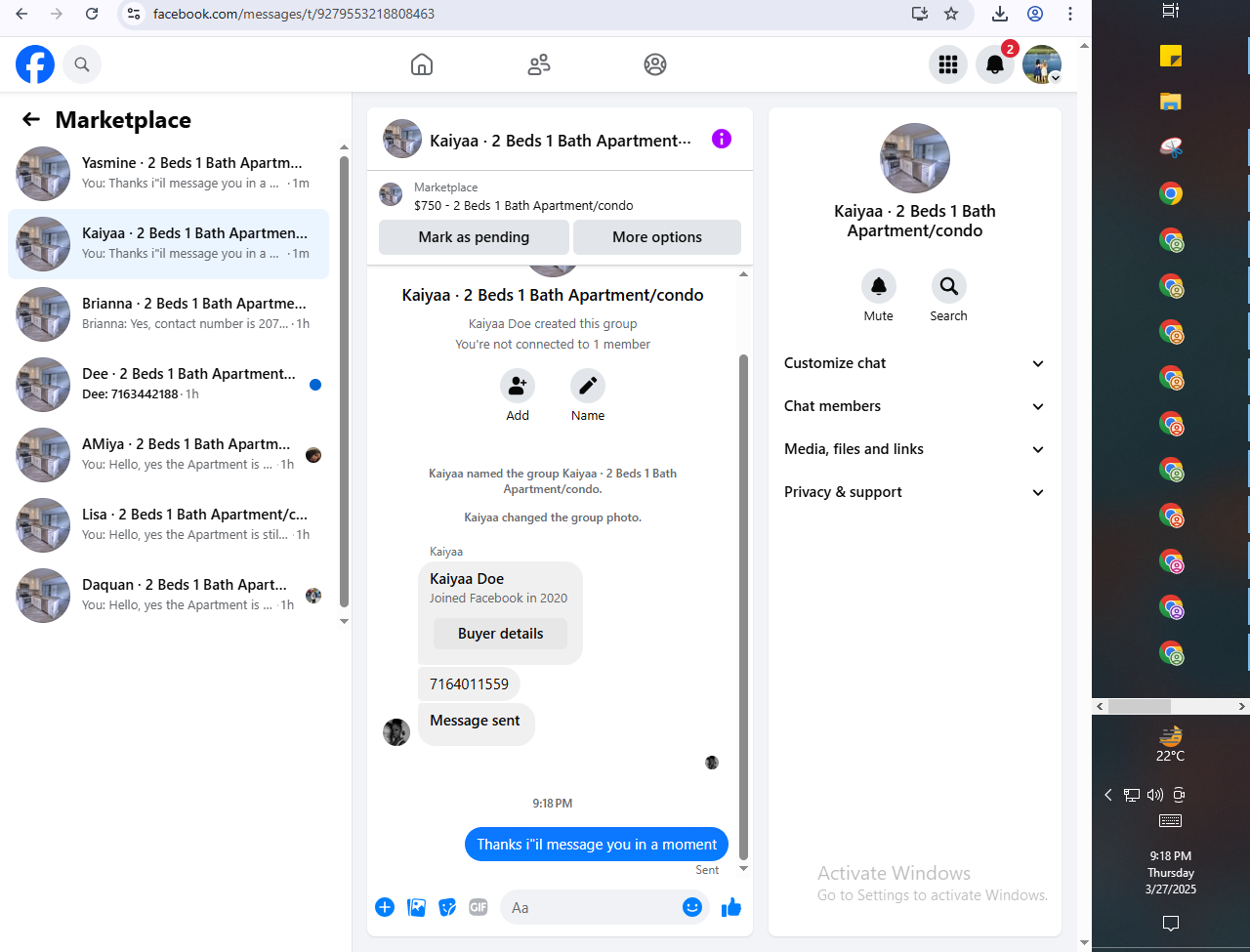Open Chrome downloads icon
The width and height of the screenshot is (1250, 952).
(1000, 14)
